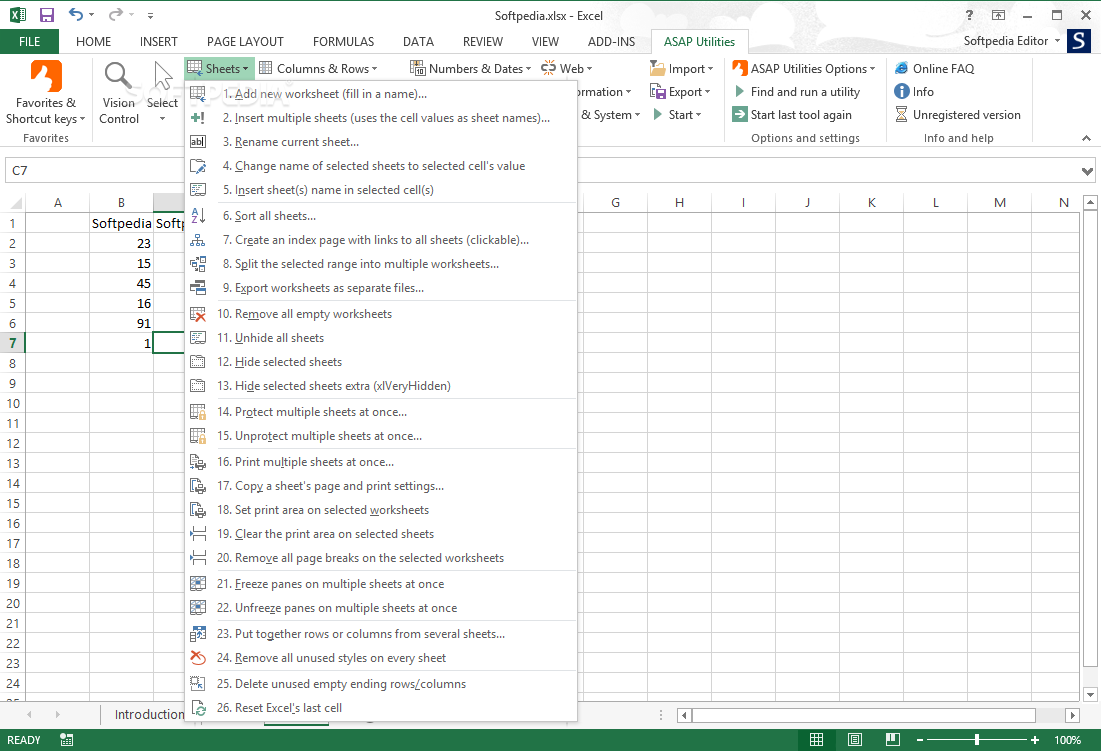The image size is (1101, 751).
Task: Switch to the INSERT tab
Action: (159, 41)
